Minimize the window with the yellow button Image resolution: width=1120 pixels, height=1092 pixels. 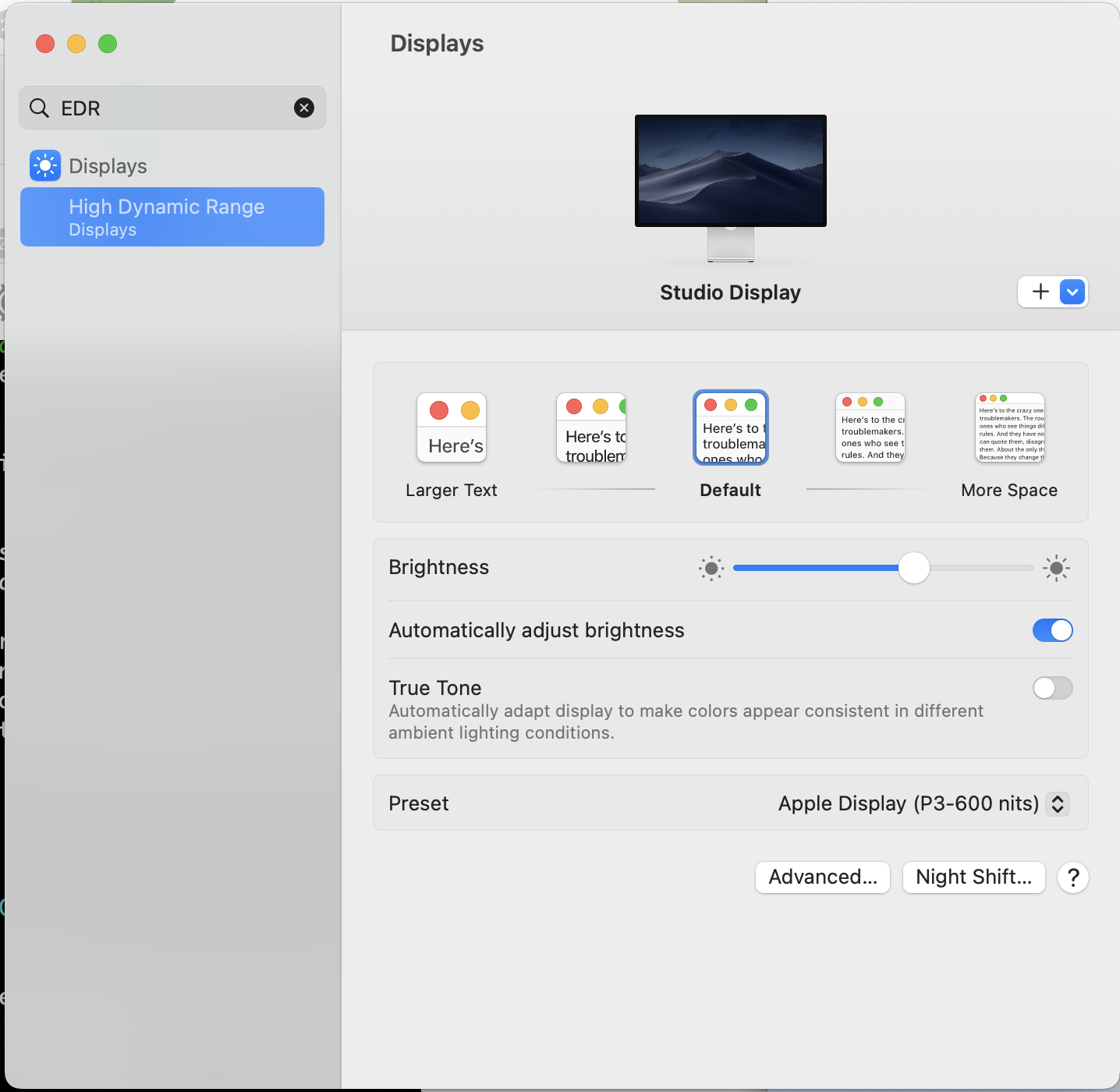[76, 44]
